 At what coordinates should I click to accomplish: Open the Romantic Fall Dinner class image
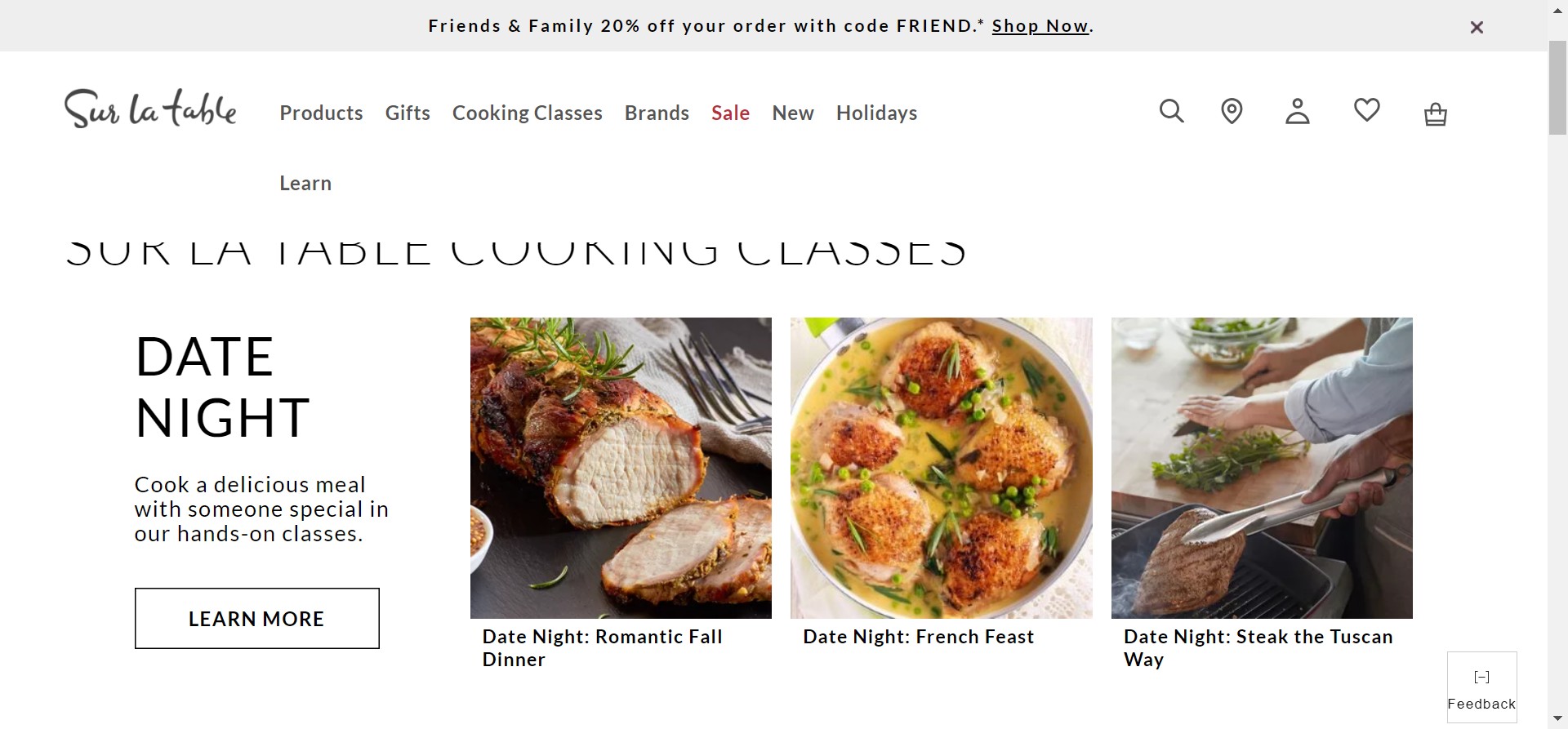pos(621,468)
